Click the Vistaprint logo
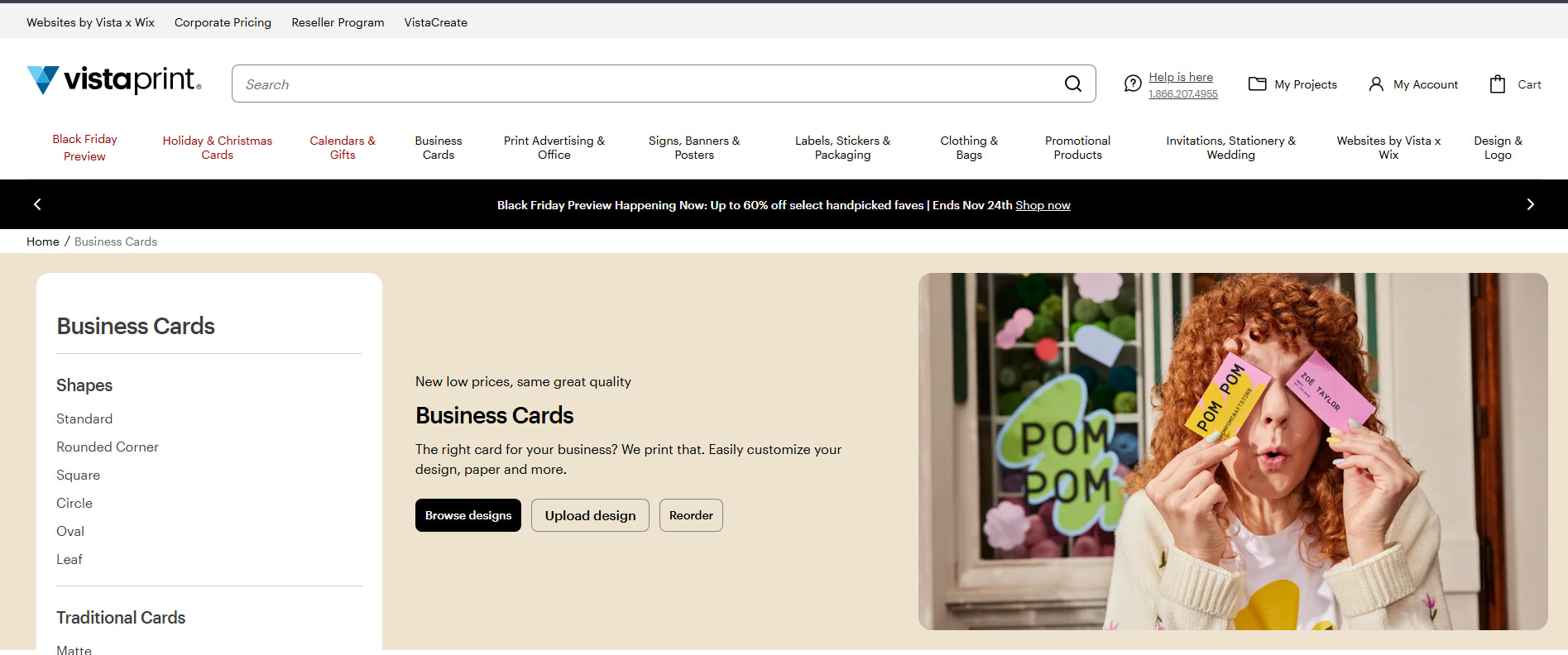 coord(114,80)
